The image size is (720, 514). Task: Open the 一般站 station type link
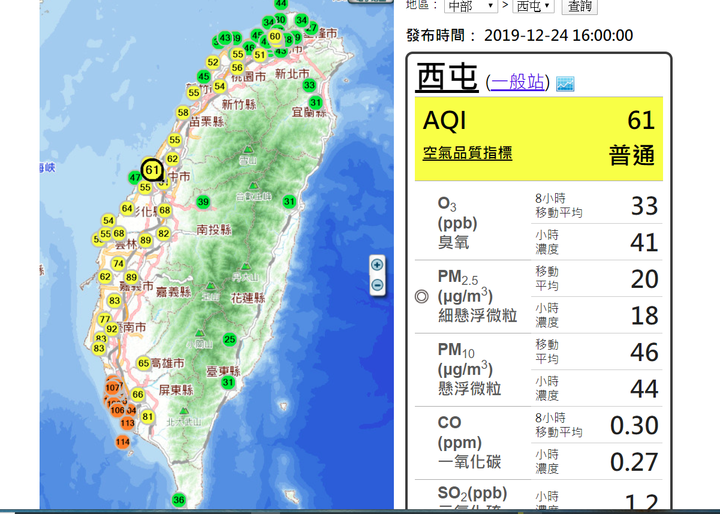[518, 82]
